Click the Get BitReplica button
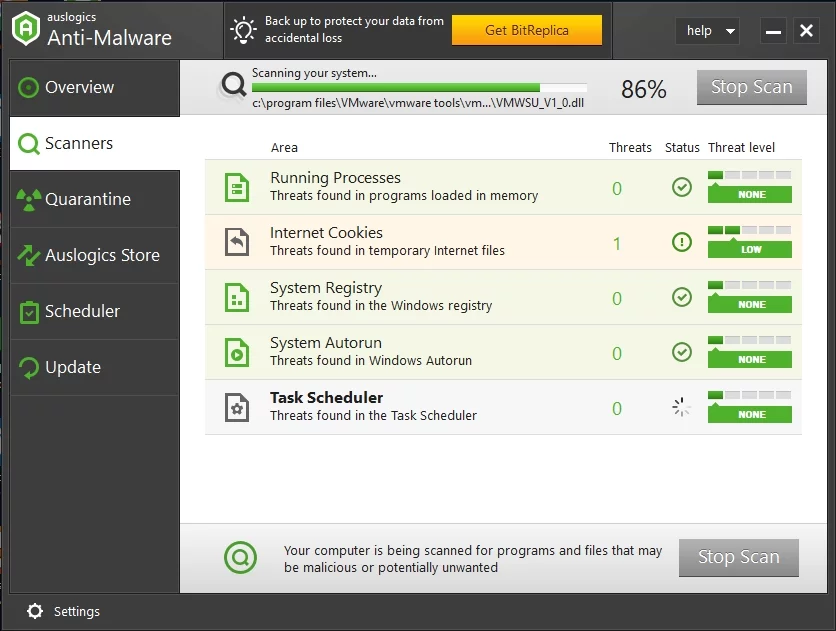The image size is (836, 631). click(527, 30)
